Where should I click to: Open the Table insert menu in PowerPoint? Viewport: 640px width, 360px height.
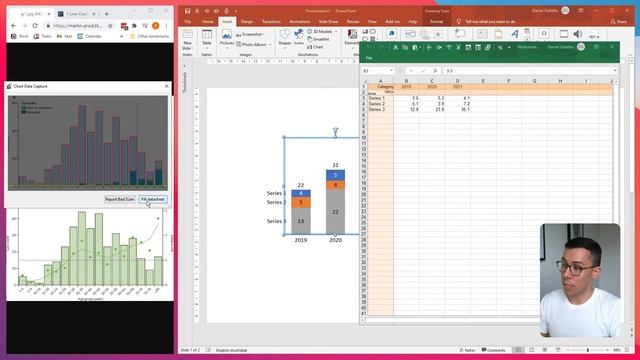tap(207, 38)
